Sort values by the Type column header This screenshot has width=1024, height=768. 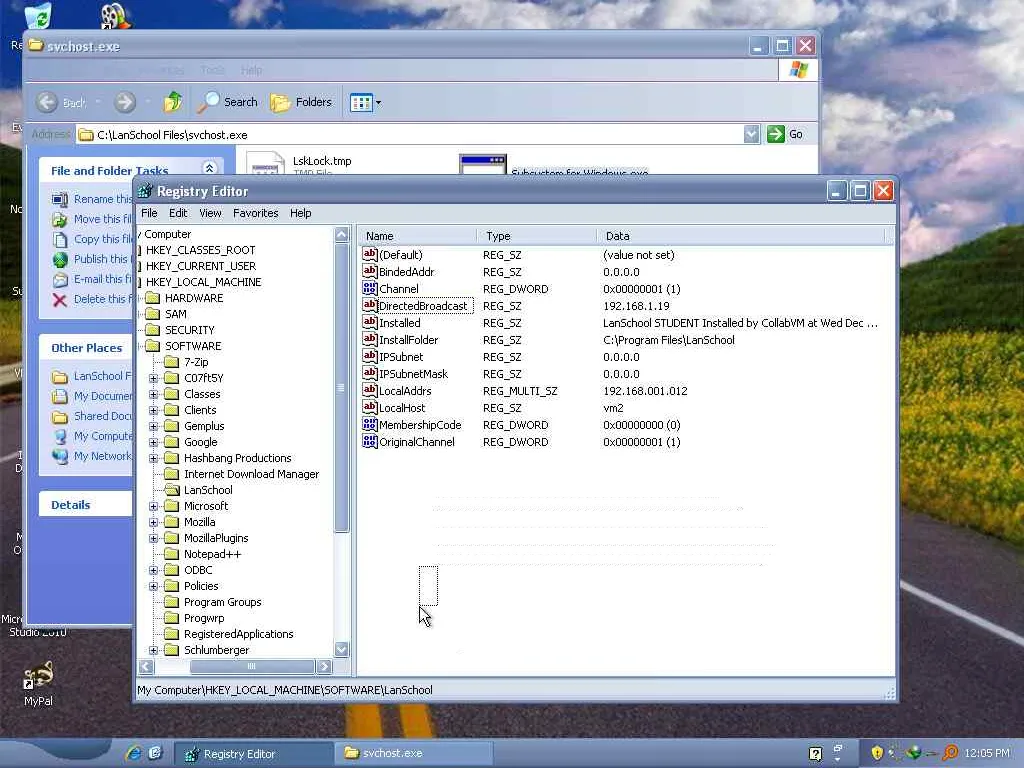click(x=536, y=236)
